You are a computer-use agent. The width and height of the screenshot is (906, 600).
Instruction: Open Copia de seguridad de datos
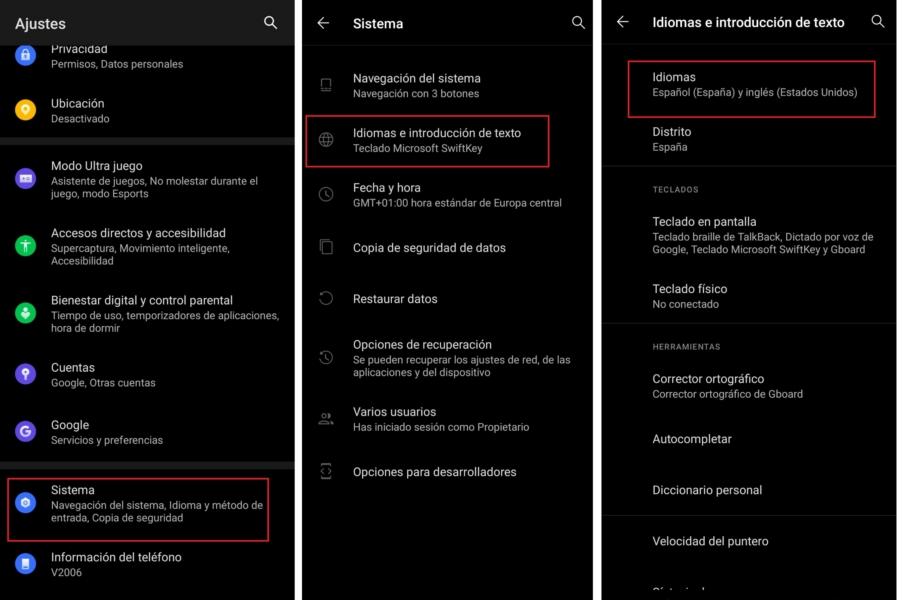[447, 247]
